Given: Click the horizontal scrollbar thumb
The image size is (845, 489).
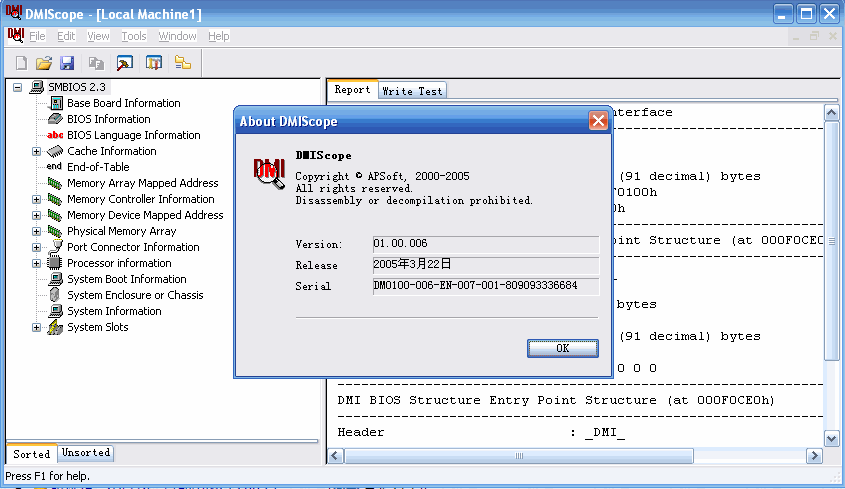Looking at the screenshot, I should coord(519,456).
